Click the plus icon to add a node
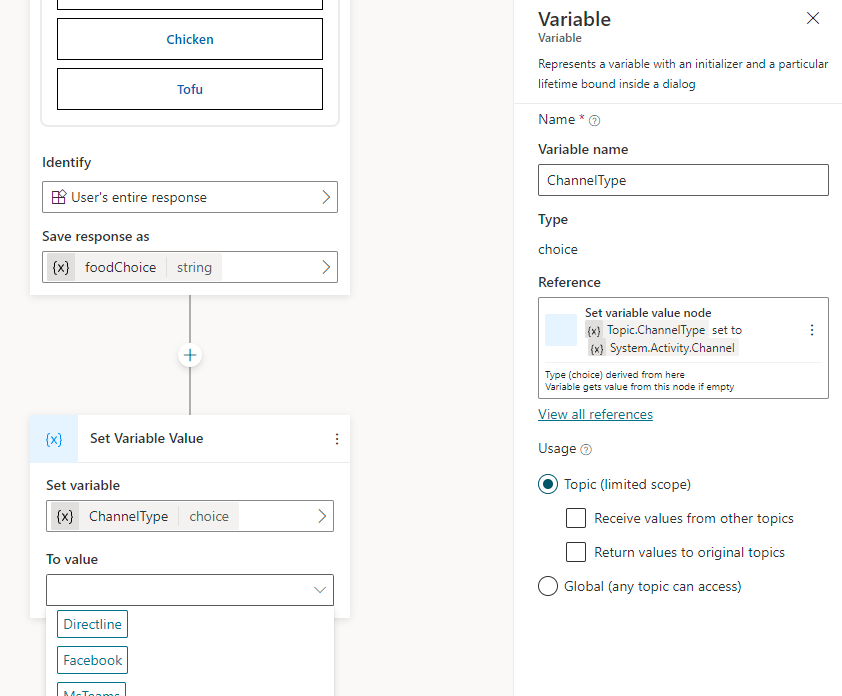 click(189, 355)
